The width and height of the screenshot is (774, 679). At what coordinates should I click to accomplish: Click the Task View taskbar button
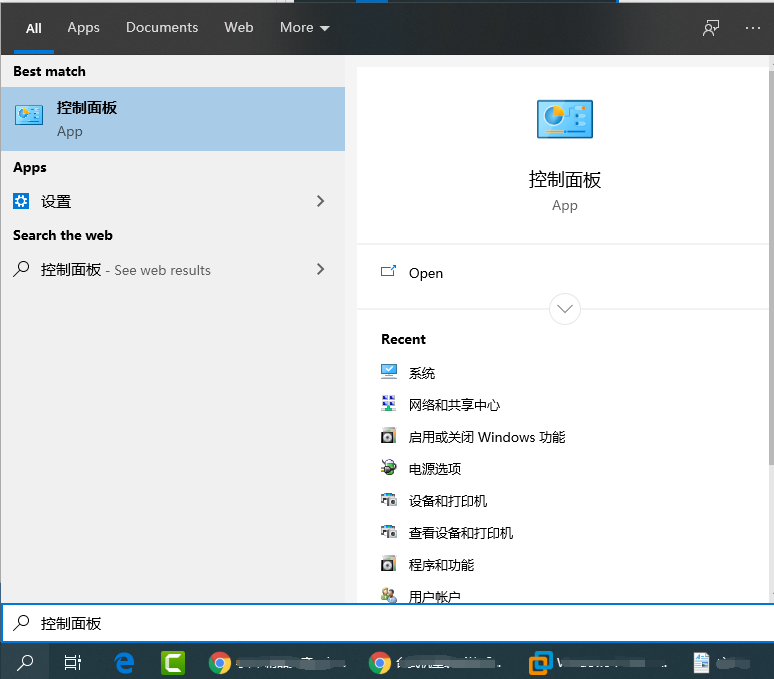pyautogui.click(x=72, y=662)
